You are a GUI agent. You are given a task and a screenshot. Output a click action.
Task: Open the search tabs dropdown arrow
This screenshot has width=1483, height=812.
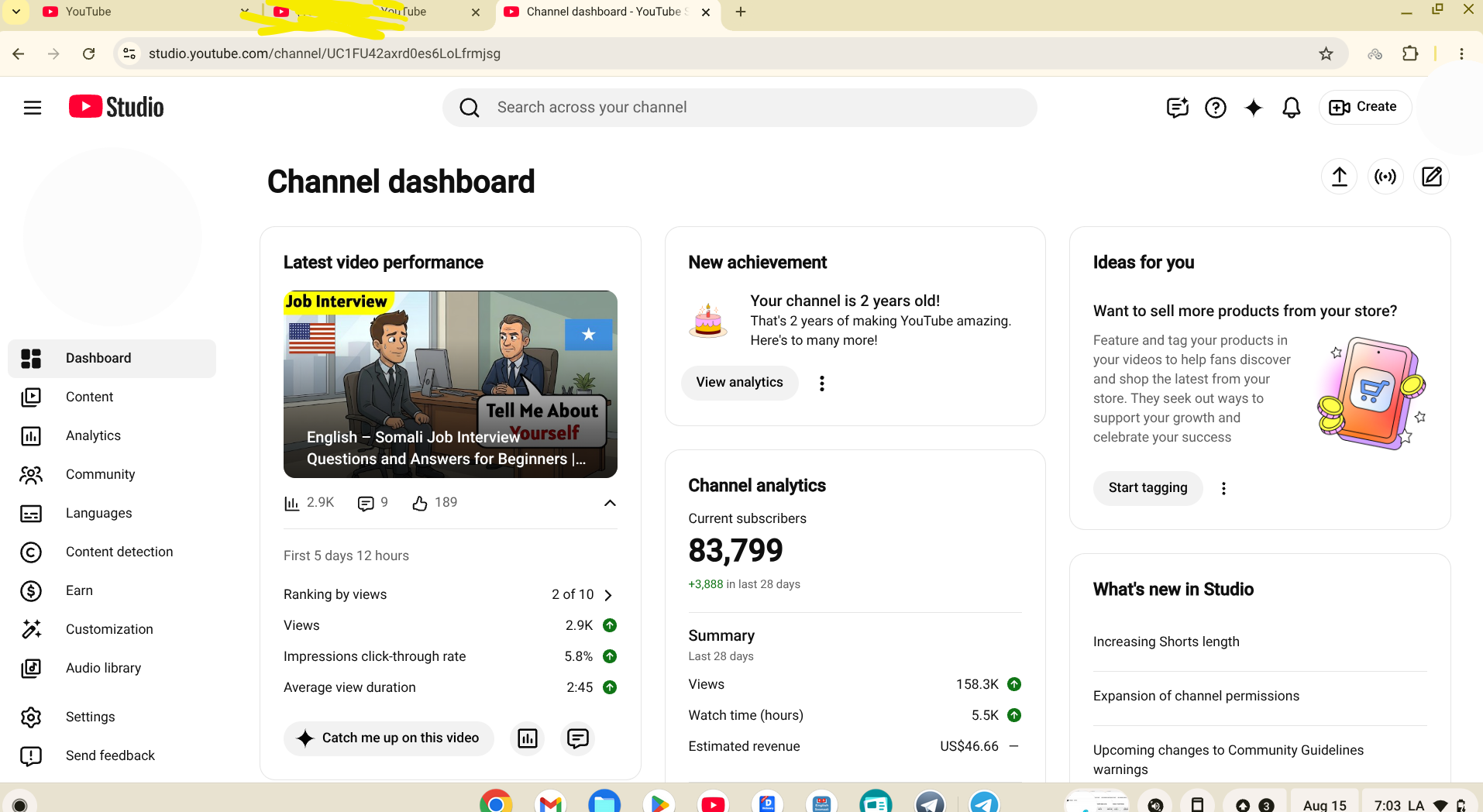(x=15, y=12)
